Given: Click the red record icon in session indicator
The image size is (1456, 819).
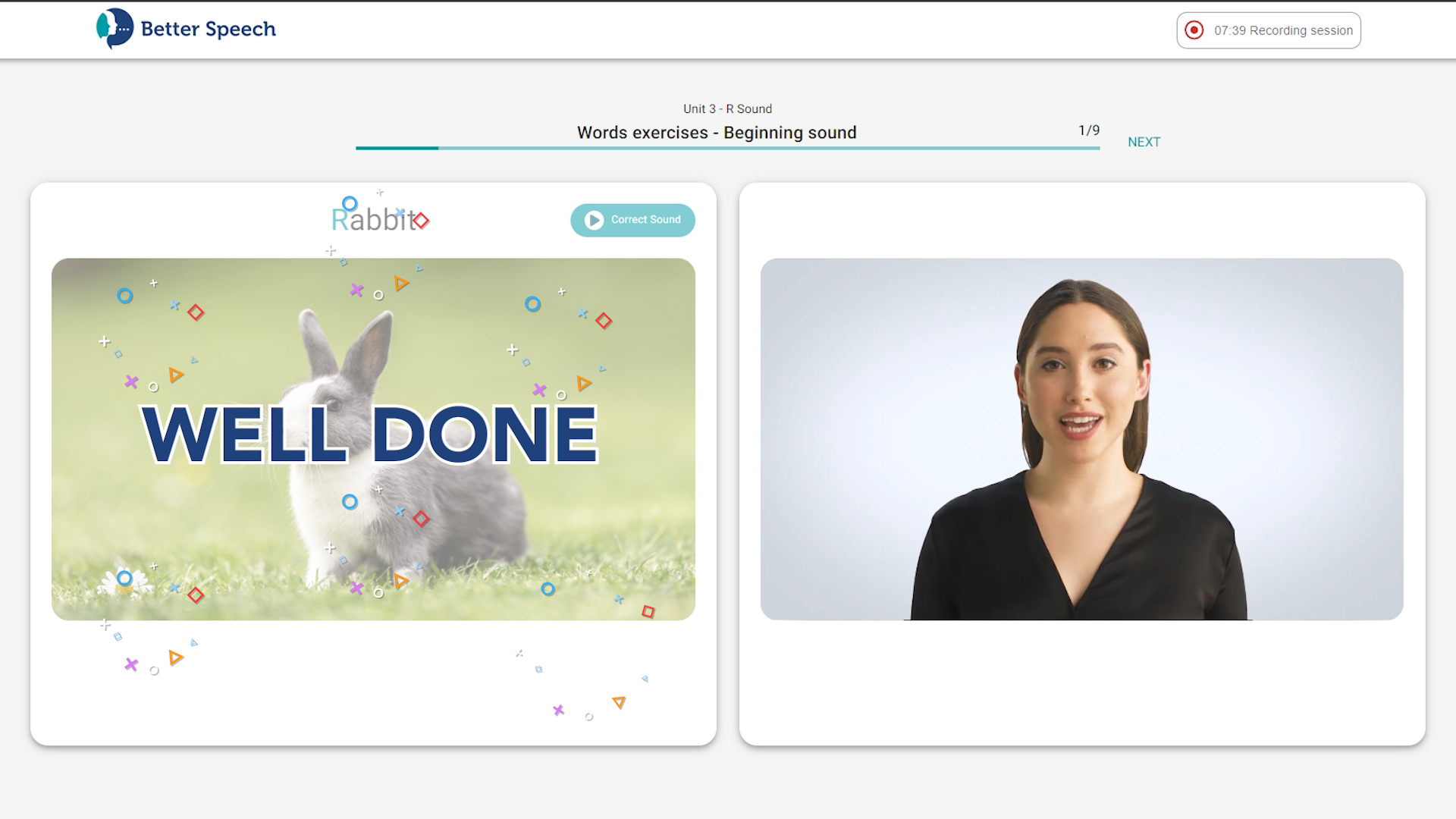Looking at the screenshot, I should tap(1194, 30).
